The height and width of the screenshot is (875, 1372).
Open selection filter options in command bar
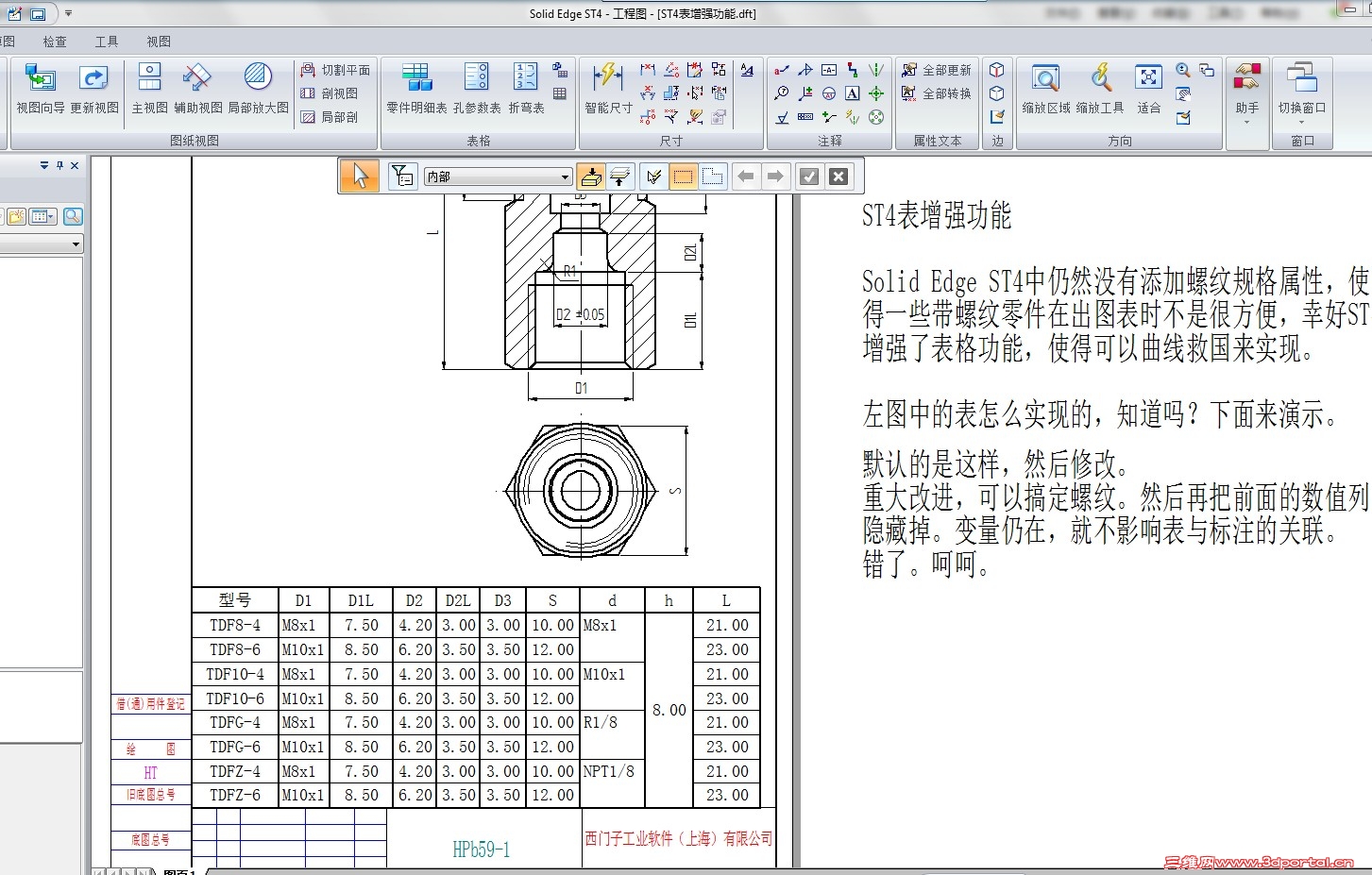[402, 176]
